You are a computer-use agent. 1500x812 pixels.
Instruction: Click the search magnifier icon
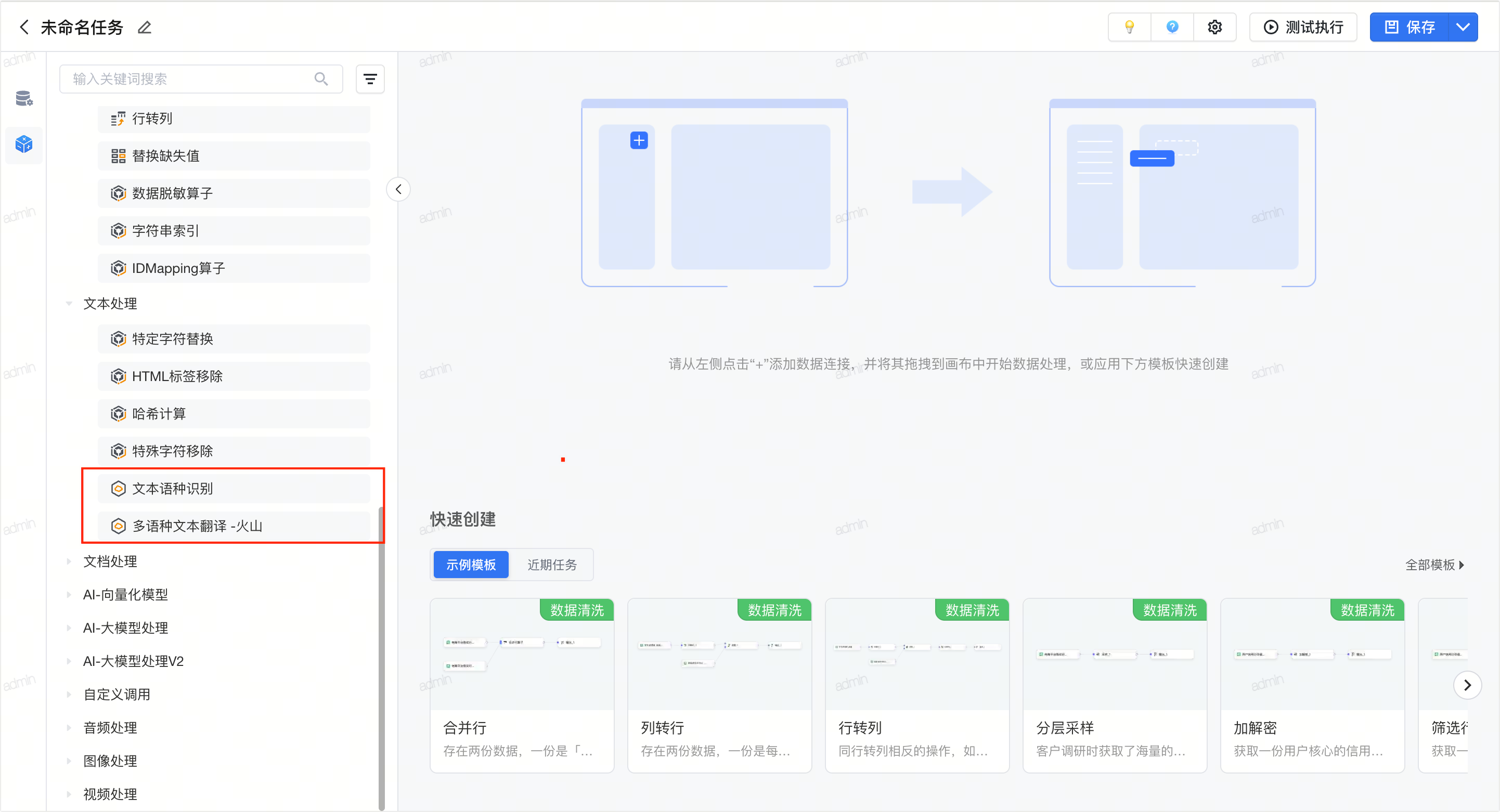pos(321,78)
